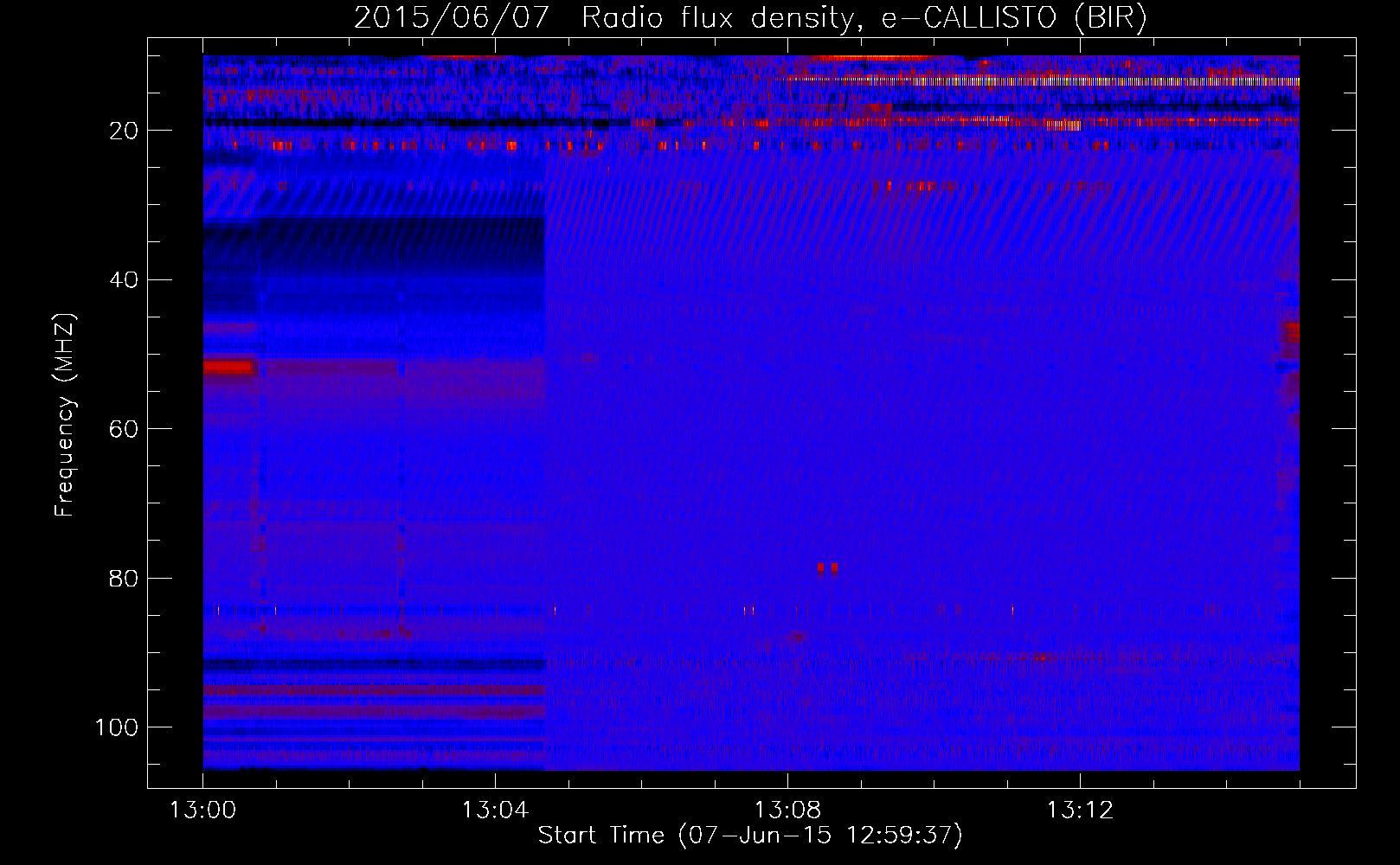The height and width of the screenshot is (865, 1400).
Task: Click the 'Frequency (MHZ)' axis label
Action: [x=65, y=415]
